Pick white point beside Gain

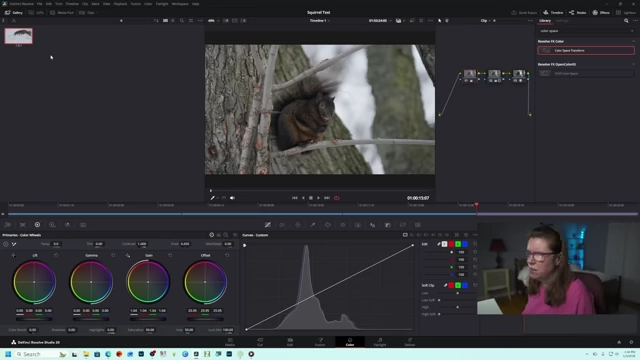pyautogui.click(x=128, y=255)
